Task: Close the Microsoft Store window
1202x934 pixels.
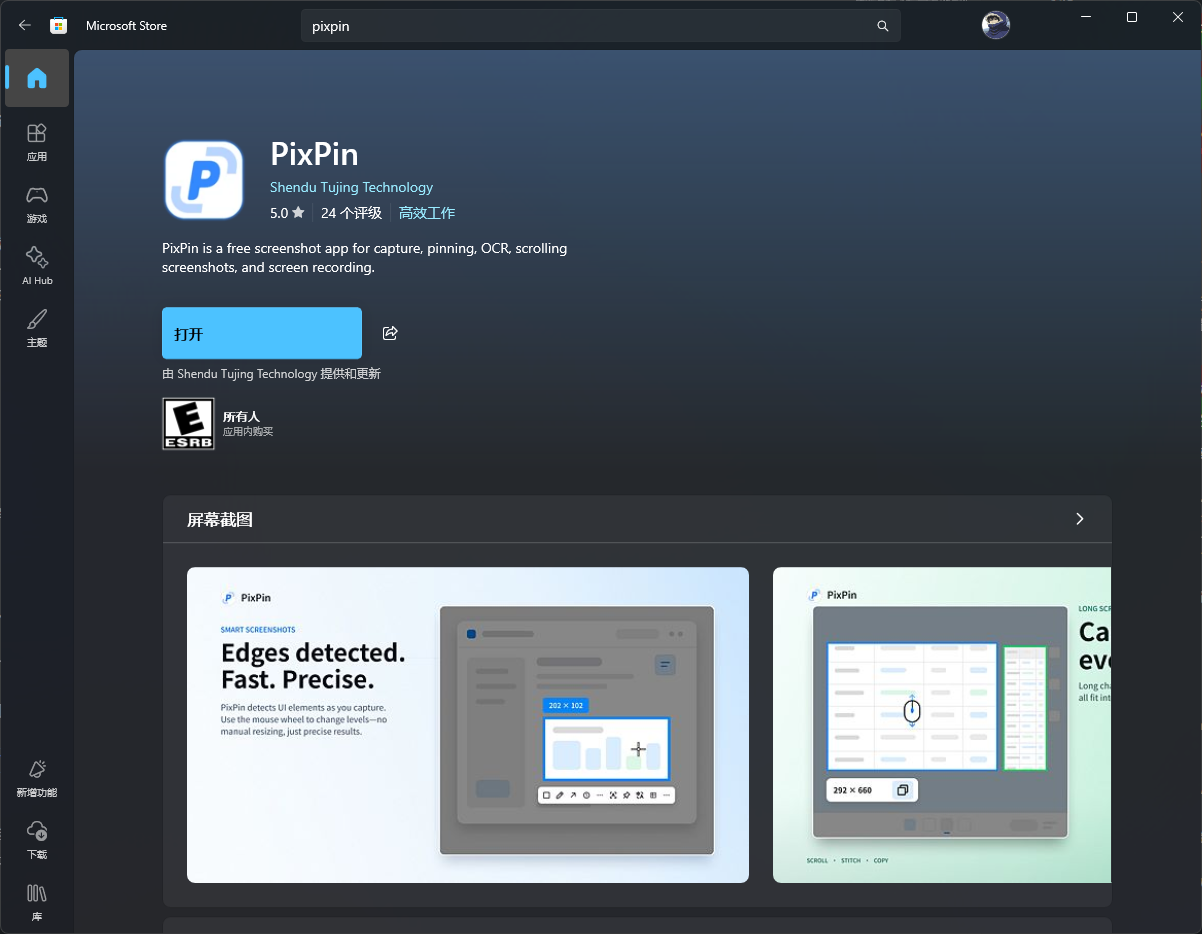Action: pos(1178,17)
